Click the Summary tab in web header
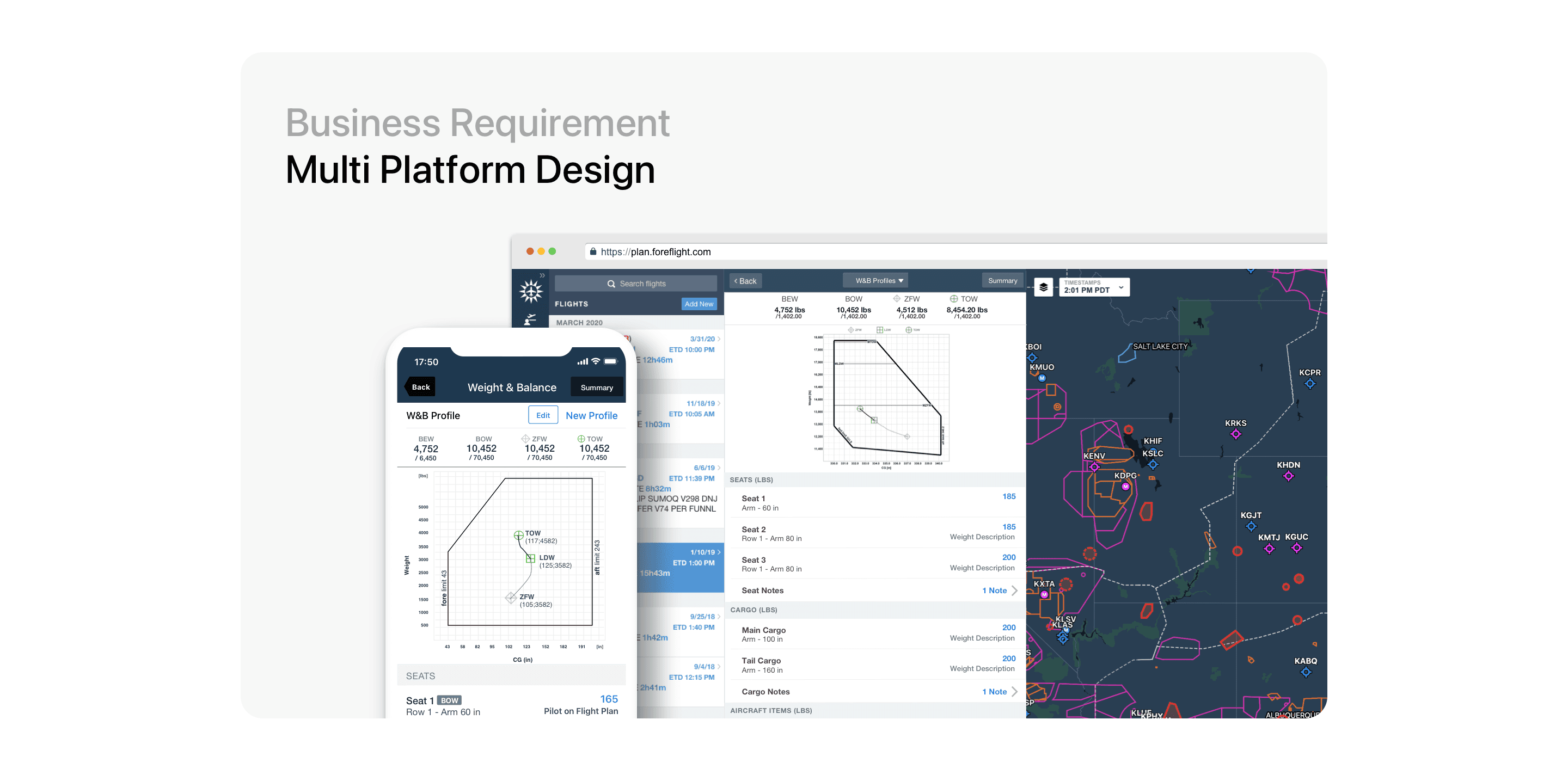 (1002, 280)
